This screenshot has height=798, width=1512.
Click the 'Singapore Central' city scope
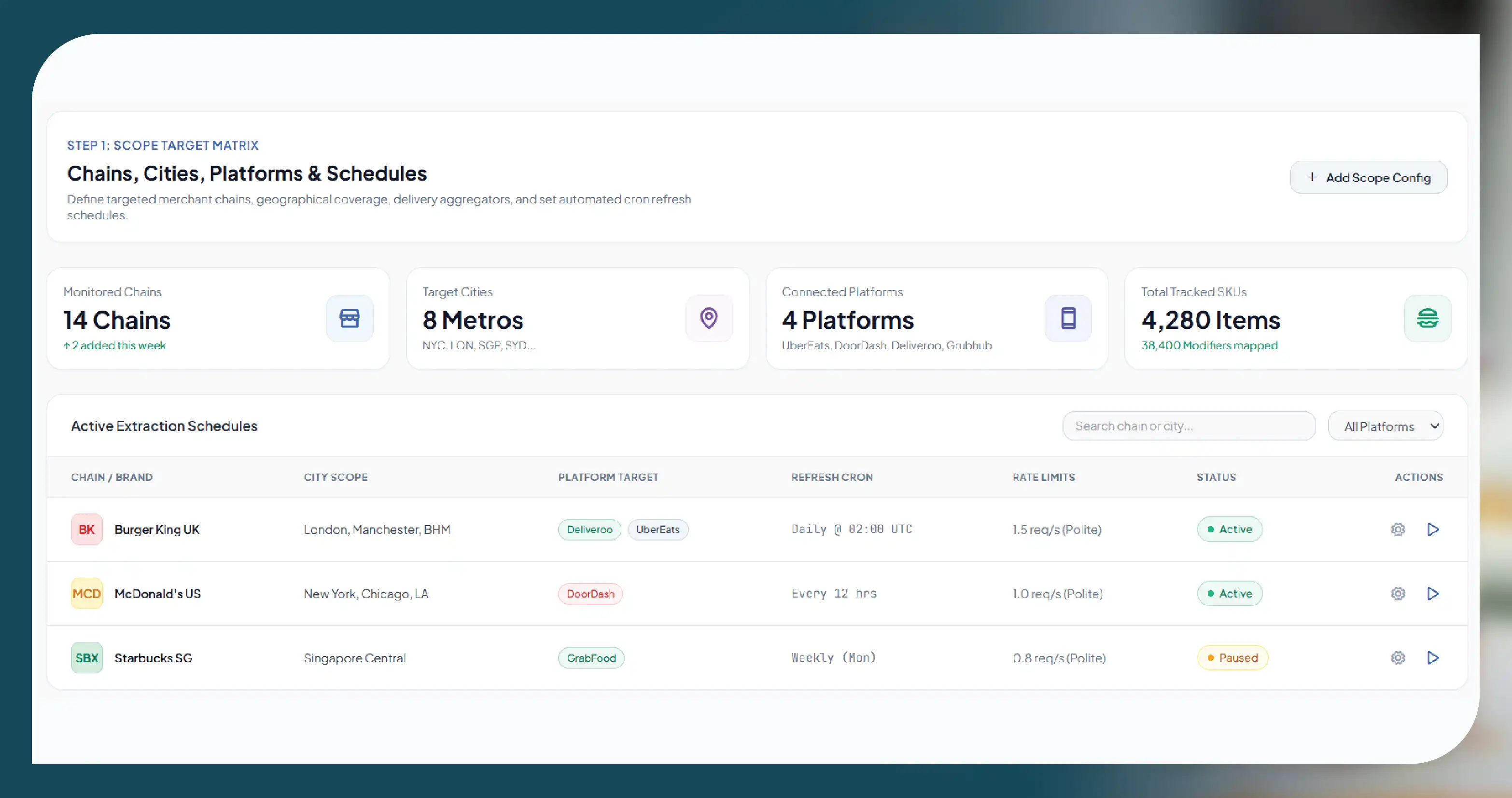354,657
